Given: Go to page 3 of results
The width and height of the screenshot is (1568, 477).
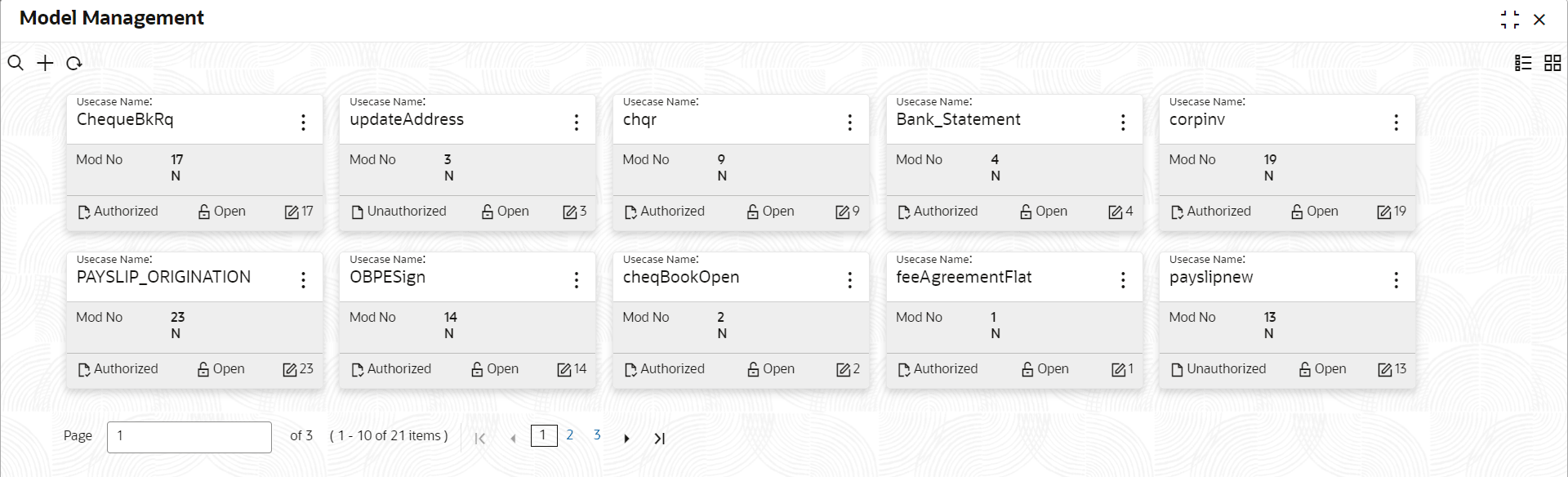Looking at the screenshot, I should (597, 435).
